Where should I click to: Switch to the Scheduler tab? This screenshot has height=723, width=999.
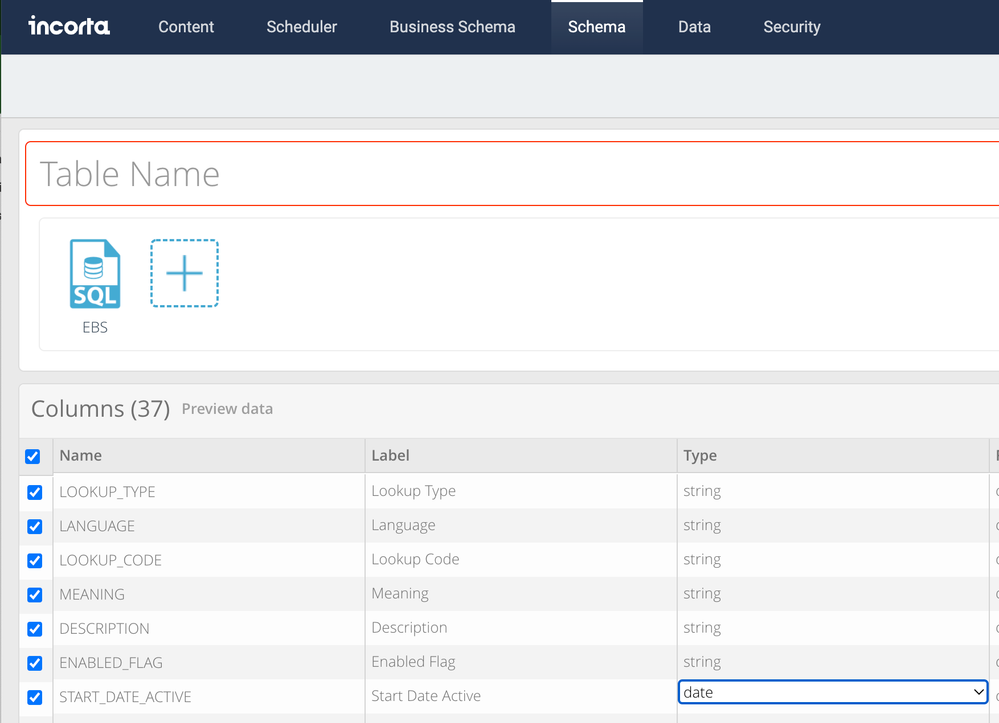coord(301,27)
